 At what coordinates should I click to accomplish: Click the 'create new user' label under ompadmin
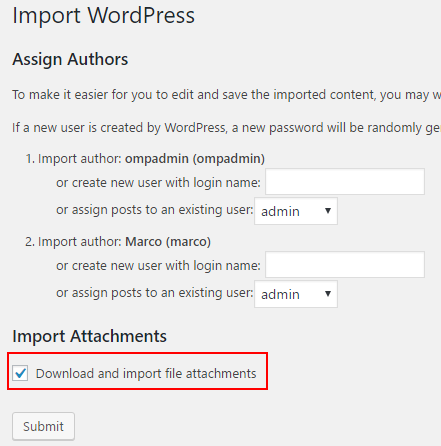(158, 183)
